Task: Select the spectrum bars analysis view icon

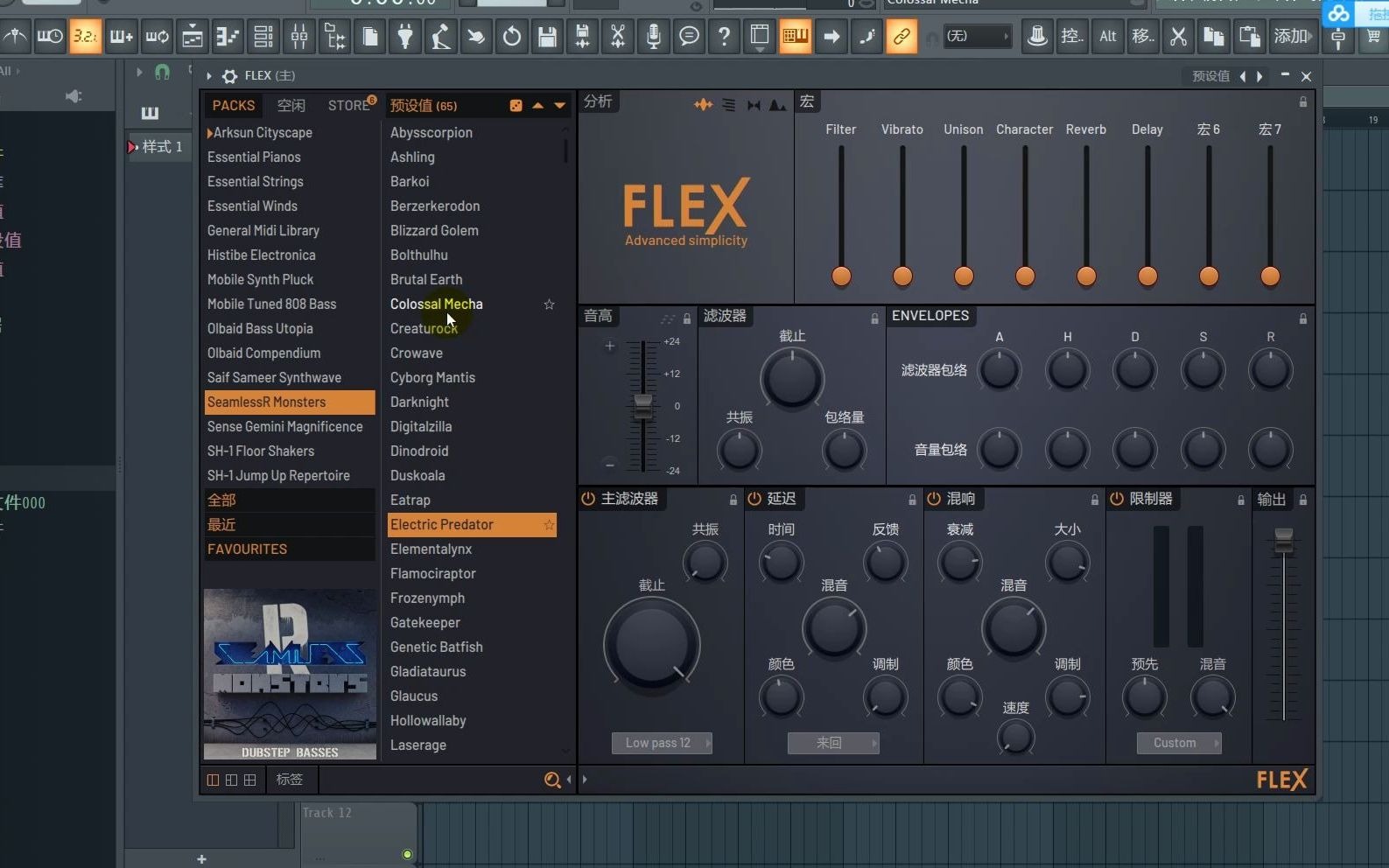Action: pos(728,105)
